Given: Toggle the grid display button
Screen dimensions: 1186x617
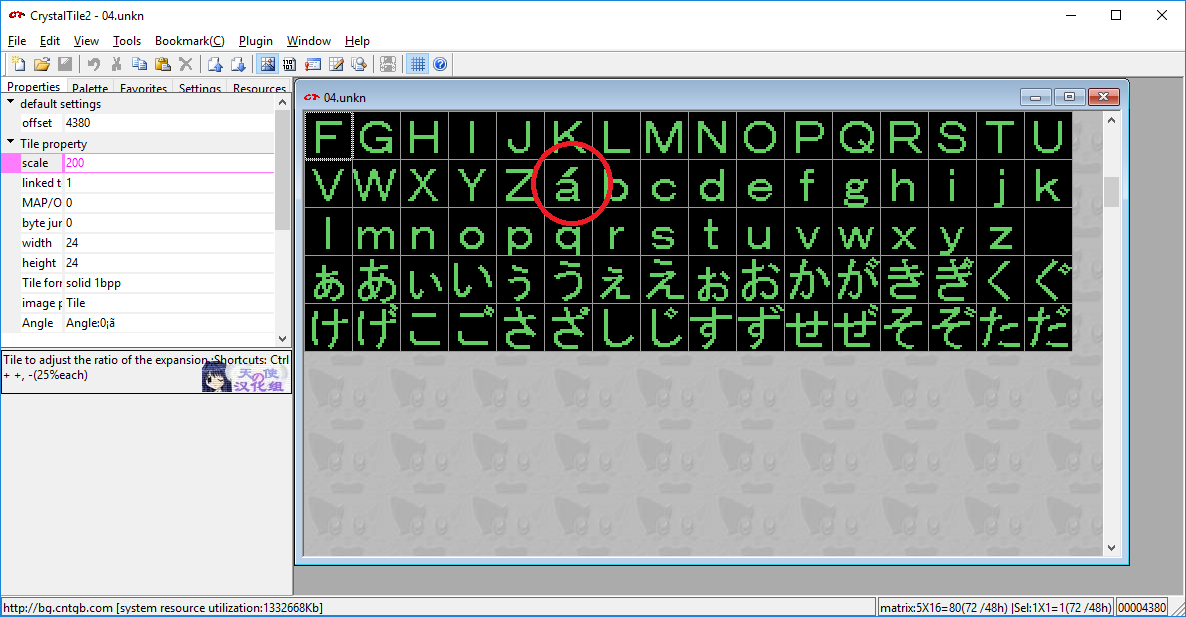Looking at the screenshot, I should (418, 64).
